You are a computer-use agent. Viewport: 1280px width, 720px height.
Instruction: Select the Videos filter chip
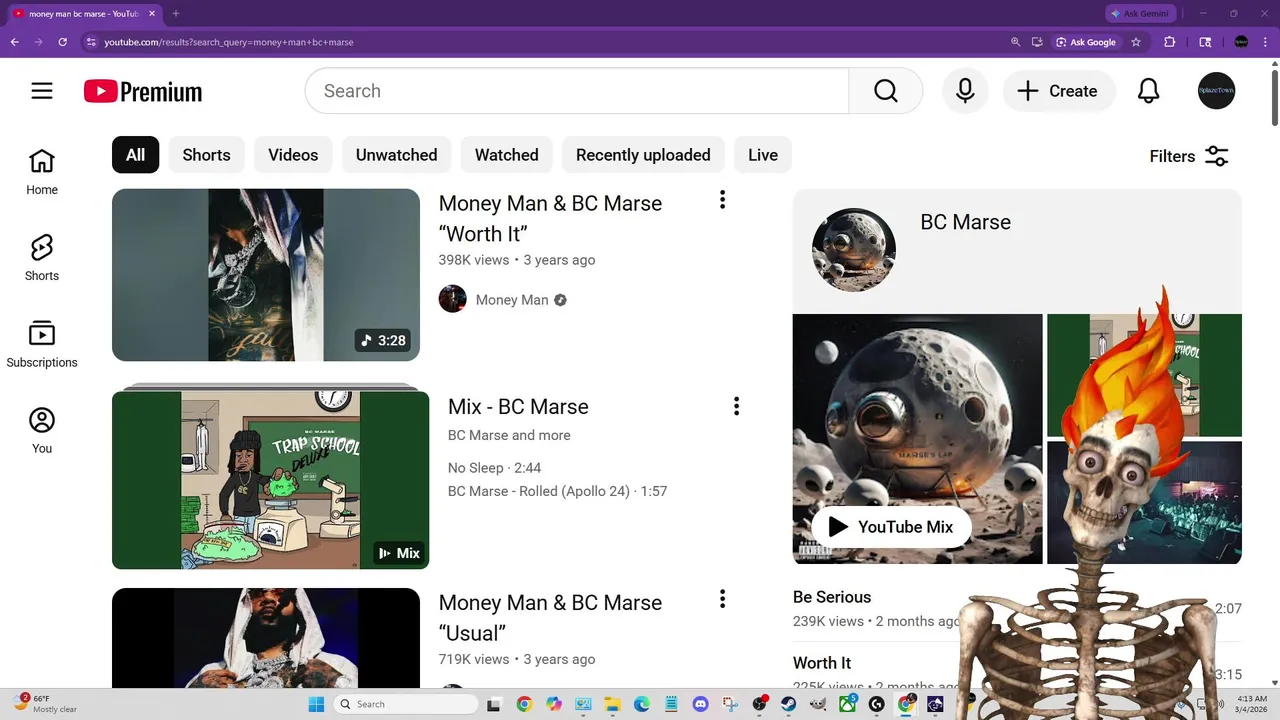tap(293, 155)
